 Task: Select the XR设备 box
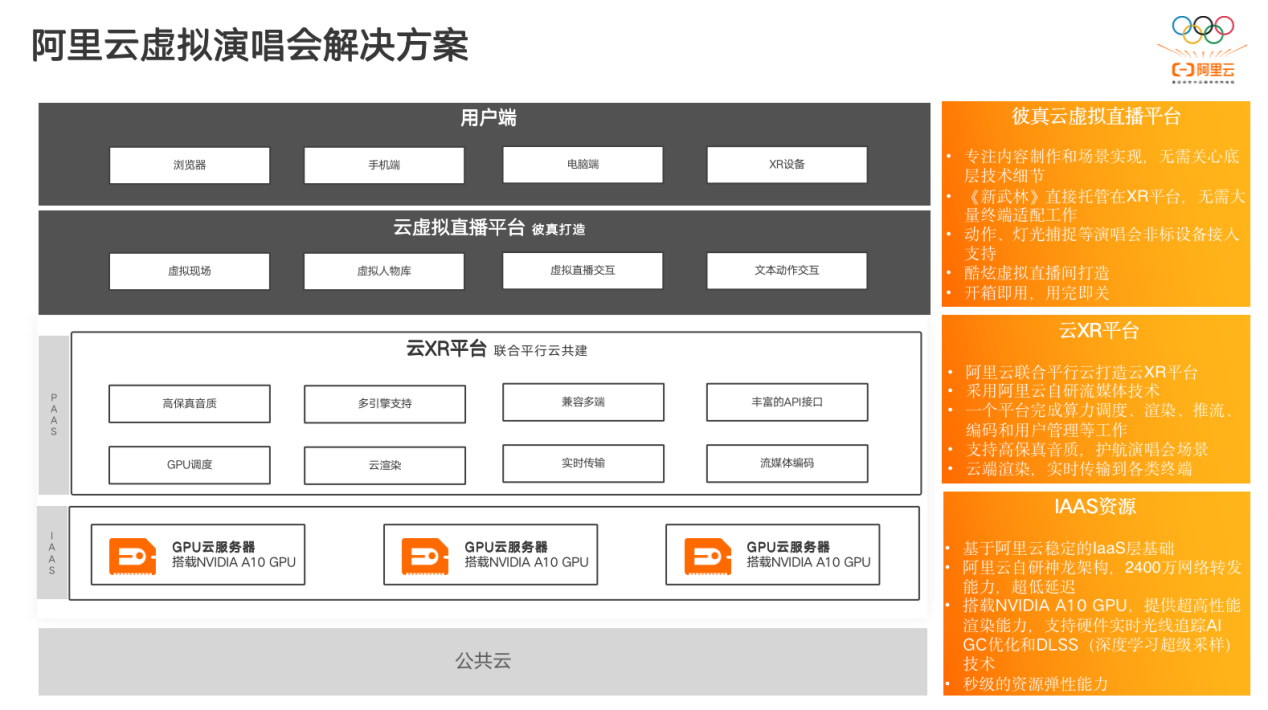(x=787, y=164)
